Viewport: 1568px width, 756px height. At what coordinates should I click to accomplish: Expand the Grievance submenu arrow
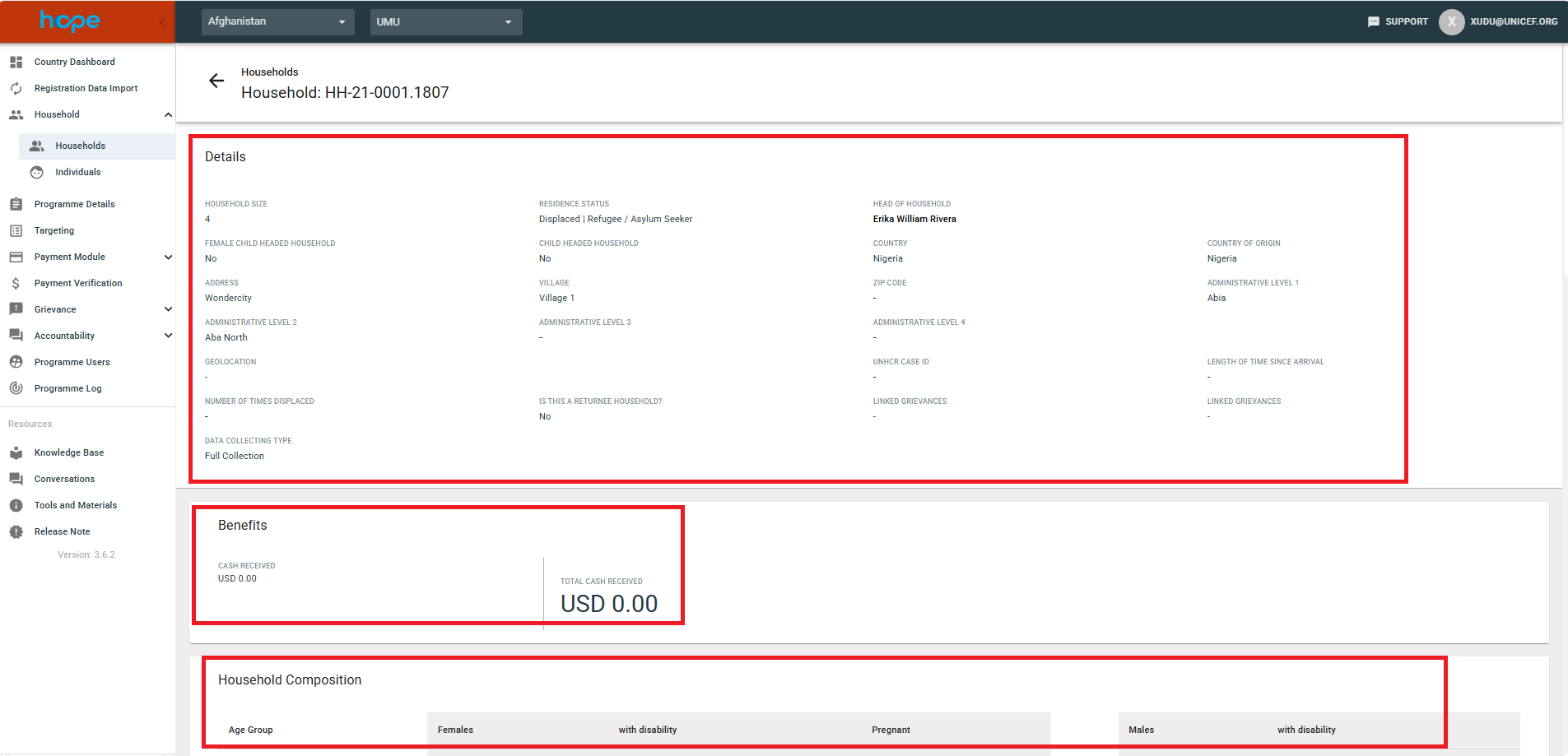[168, 309]
